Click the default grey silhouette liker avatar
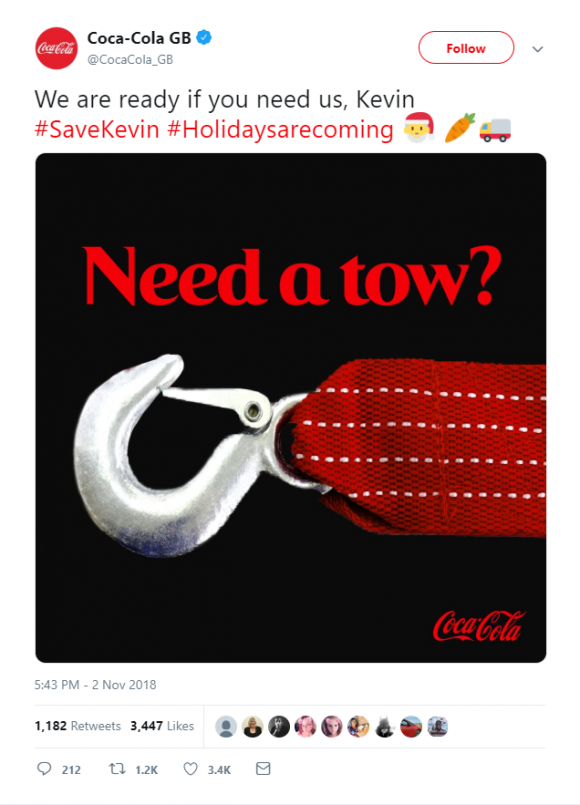This screenshot has width=580, height=805. coord(226,726)
